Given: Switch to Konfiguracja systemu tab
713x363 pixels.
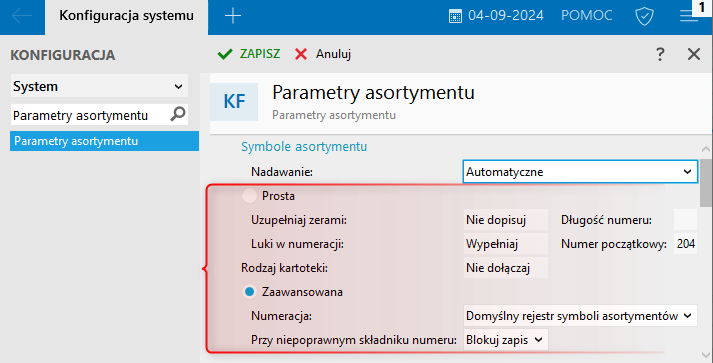Looking at the screenshot, I should click(126, 16).
